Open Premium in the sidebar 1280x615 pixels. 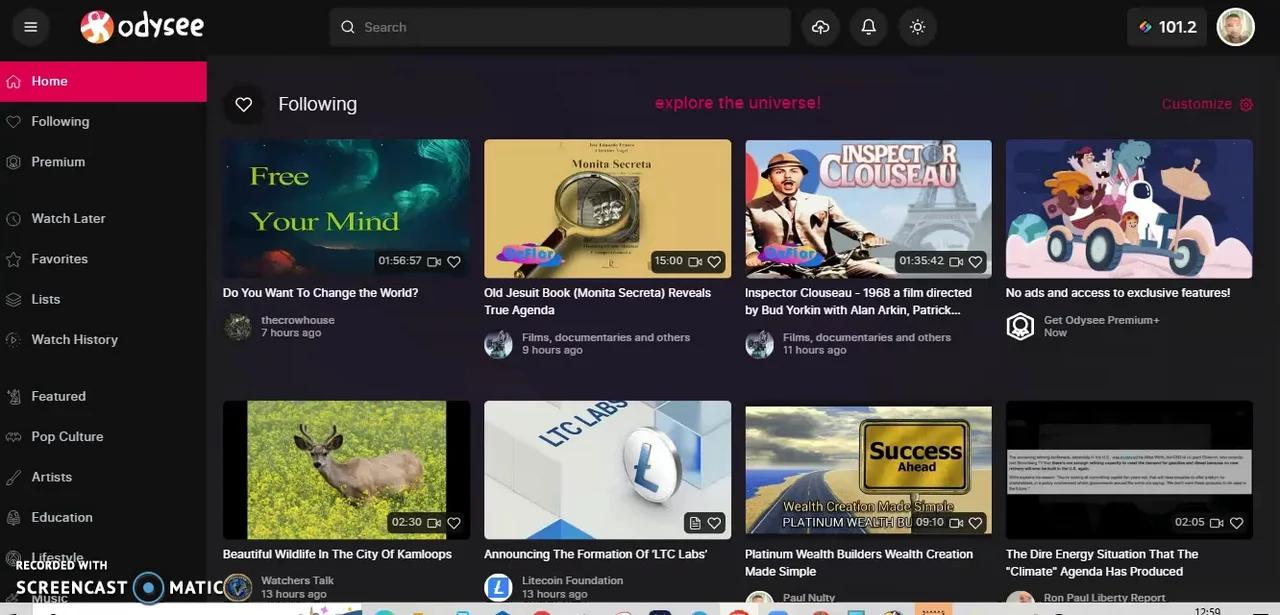pos(103,161)
